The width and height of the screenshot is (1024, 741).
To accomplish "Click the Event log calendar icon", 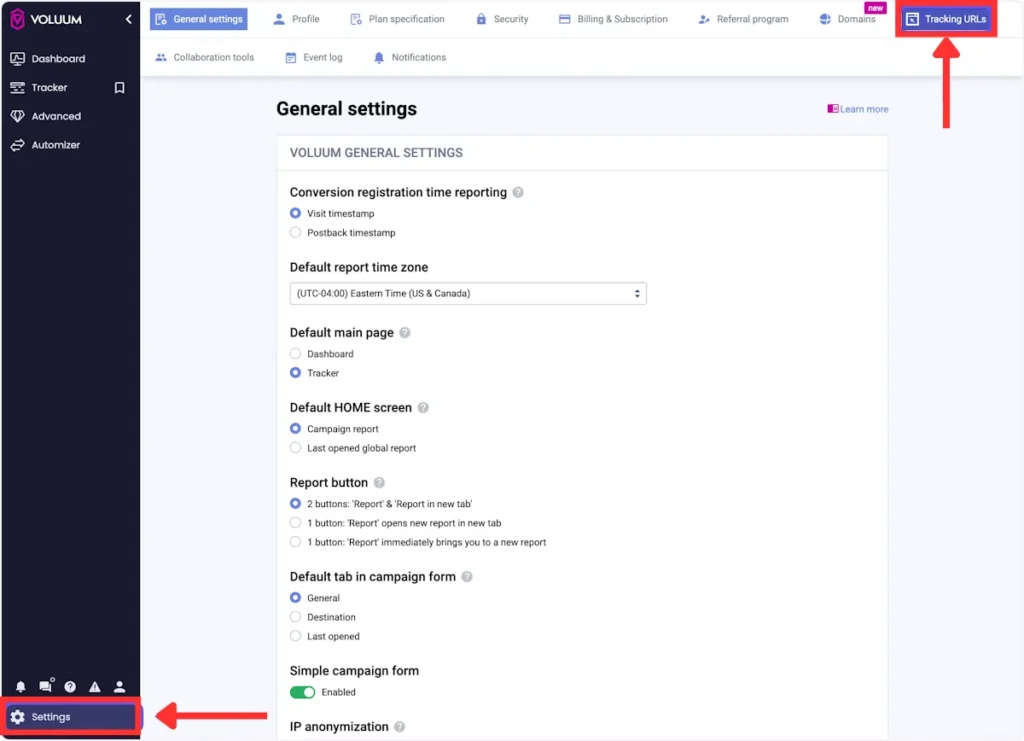I will point(291,57).
